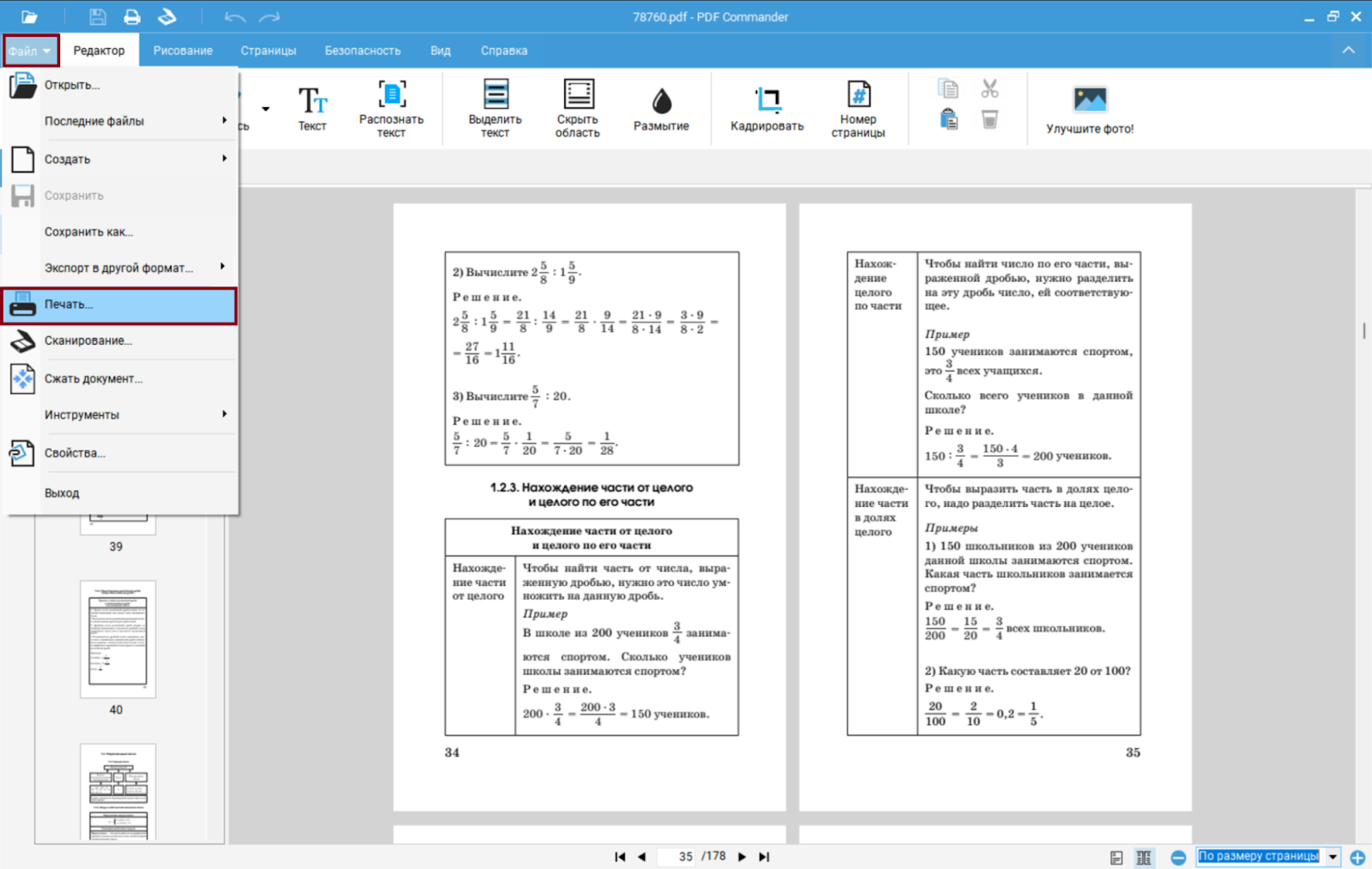Click Распознать текст tool
1372x869 pixels.
[391, 108]
